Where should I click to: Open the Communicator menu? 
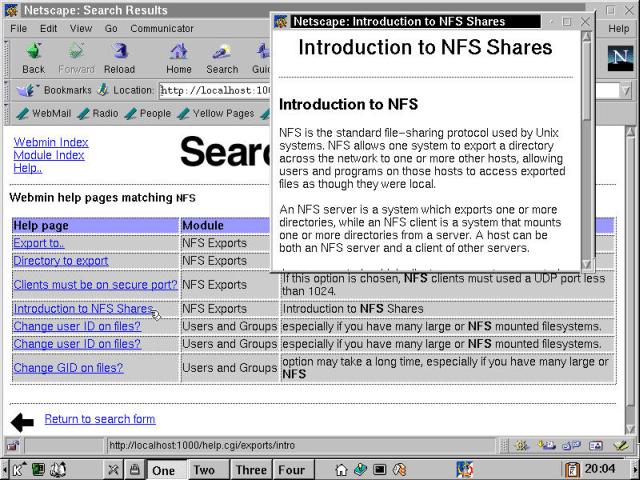[161, 29]
